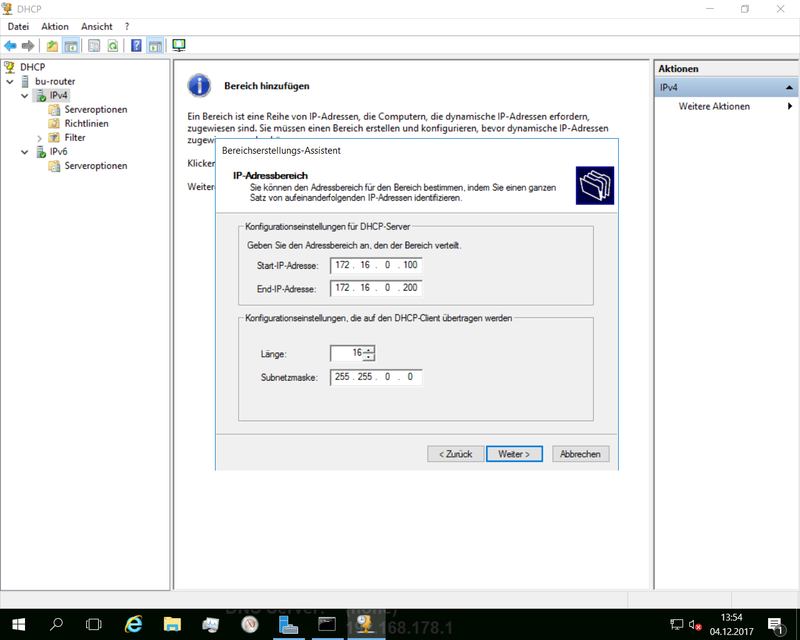Screen dimensions: 800x640
Task: Open the Aktion menu
Action: [x=55, y=26]
